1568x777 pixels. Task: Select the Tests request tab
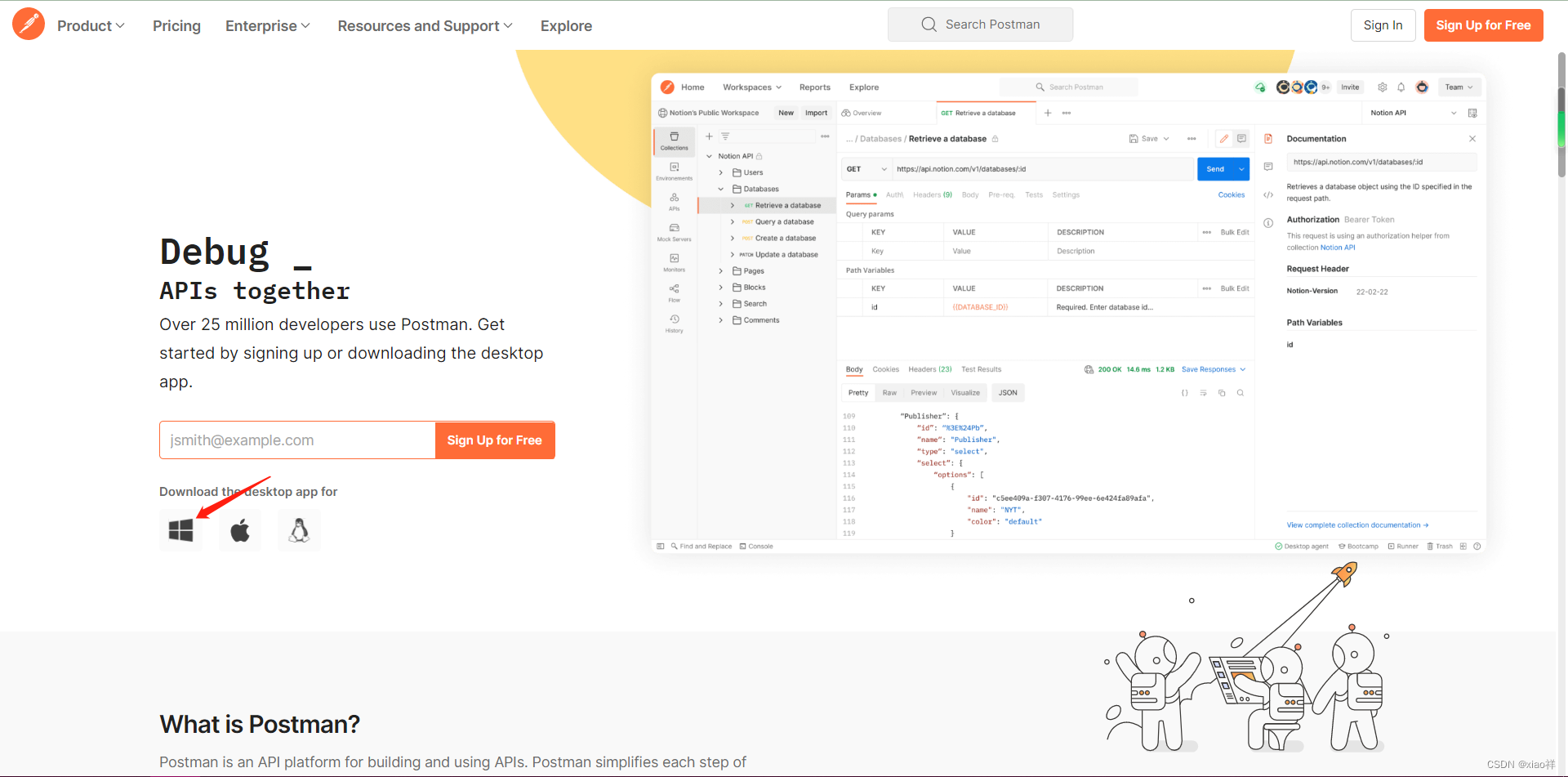[1034, 194]
